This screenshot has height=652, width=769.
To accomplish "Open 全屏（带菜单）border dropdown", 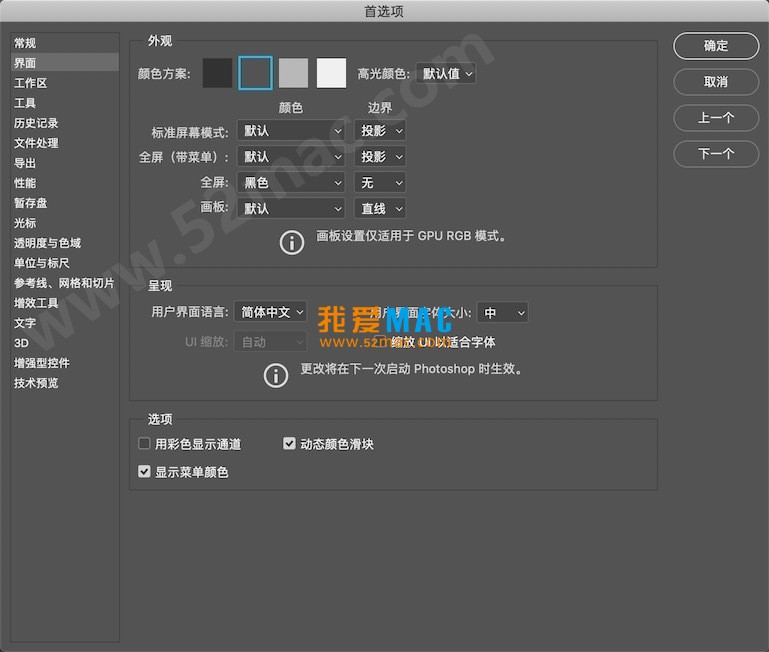I will point(380,157).
